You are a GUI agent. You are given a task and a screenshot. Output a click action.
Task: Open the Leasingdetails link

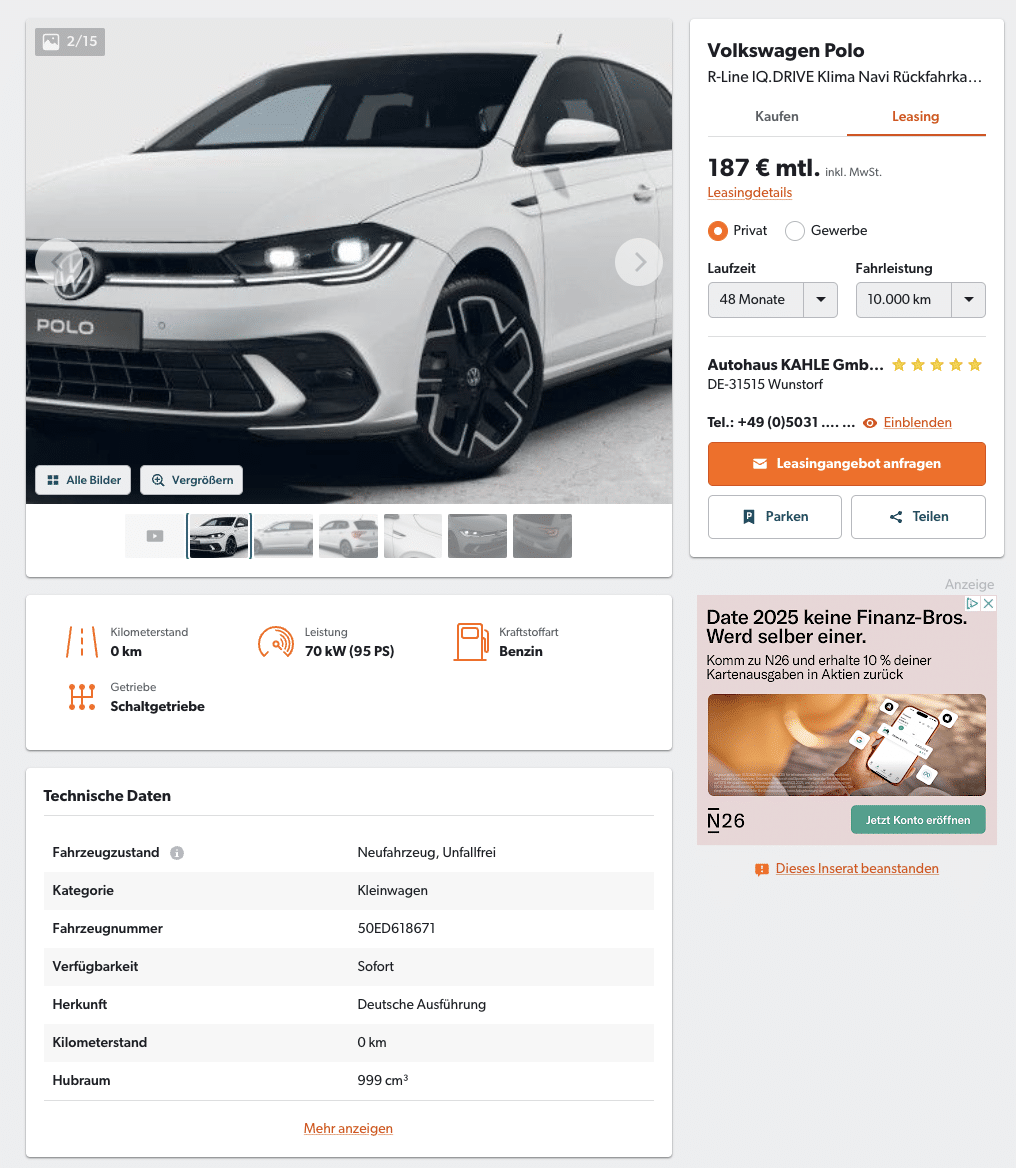click(x=749, y=192)
